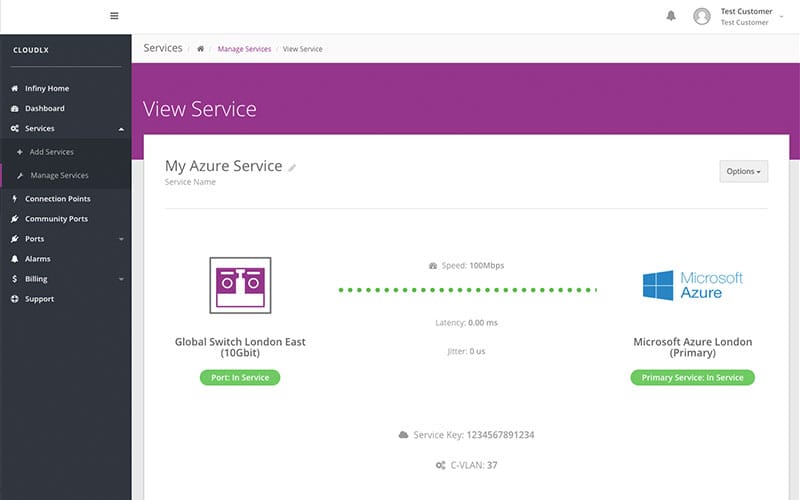
Task: Click Microsoft Azure London (Primary) label
Action: coord(692,347)
